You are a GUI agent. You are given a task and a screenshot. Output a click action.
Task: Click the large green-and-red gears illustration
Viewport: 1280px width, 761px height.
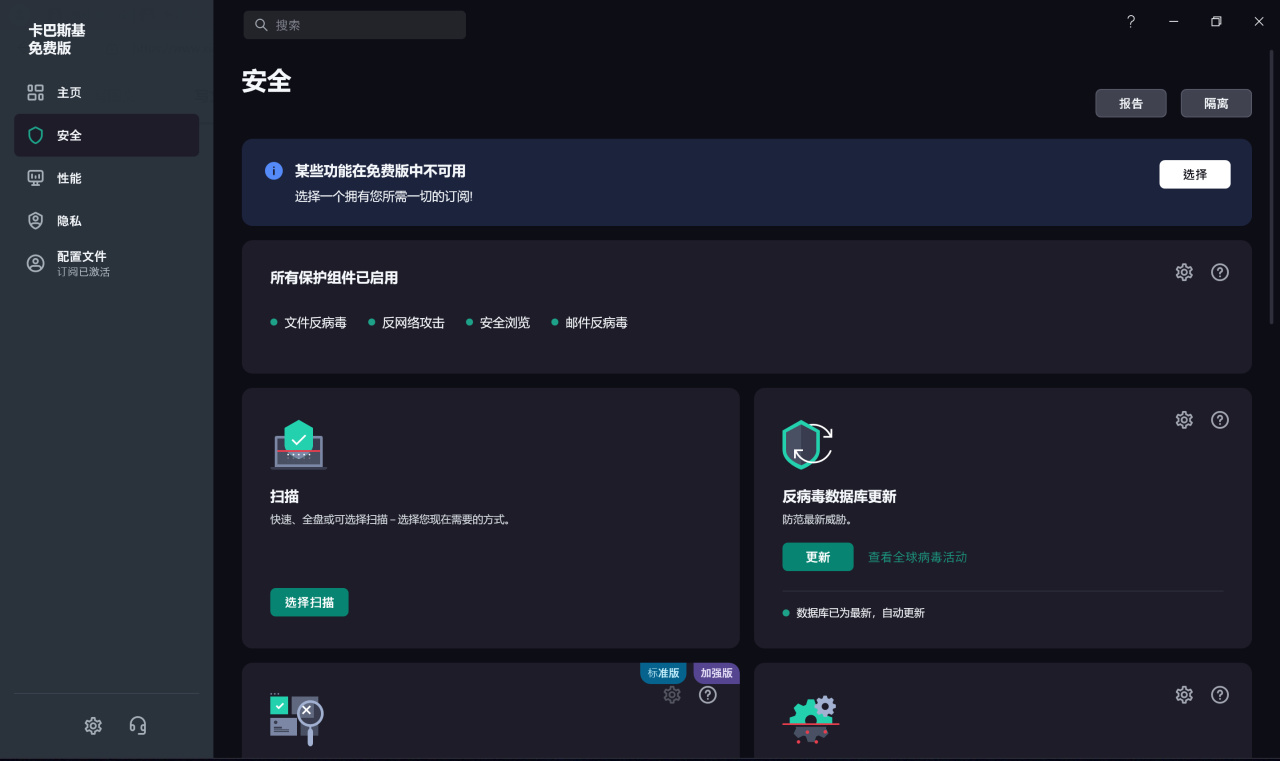coord(811,720)
